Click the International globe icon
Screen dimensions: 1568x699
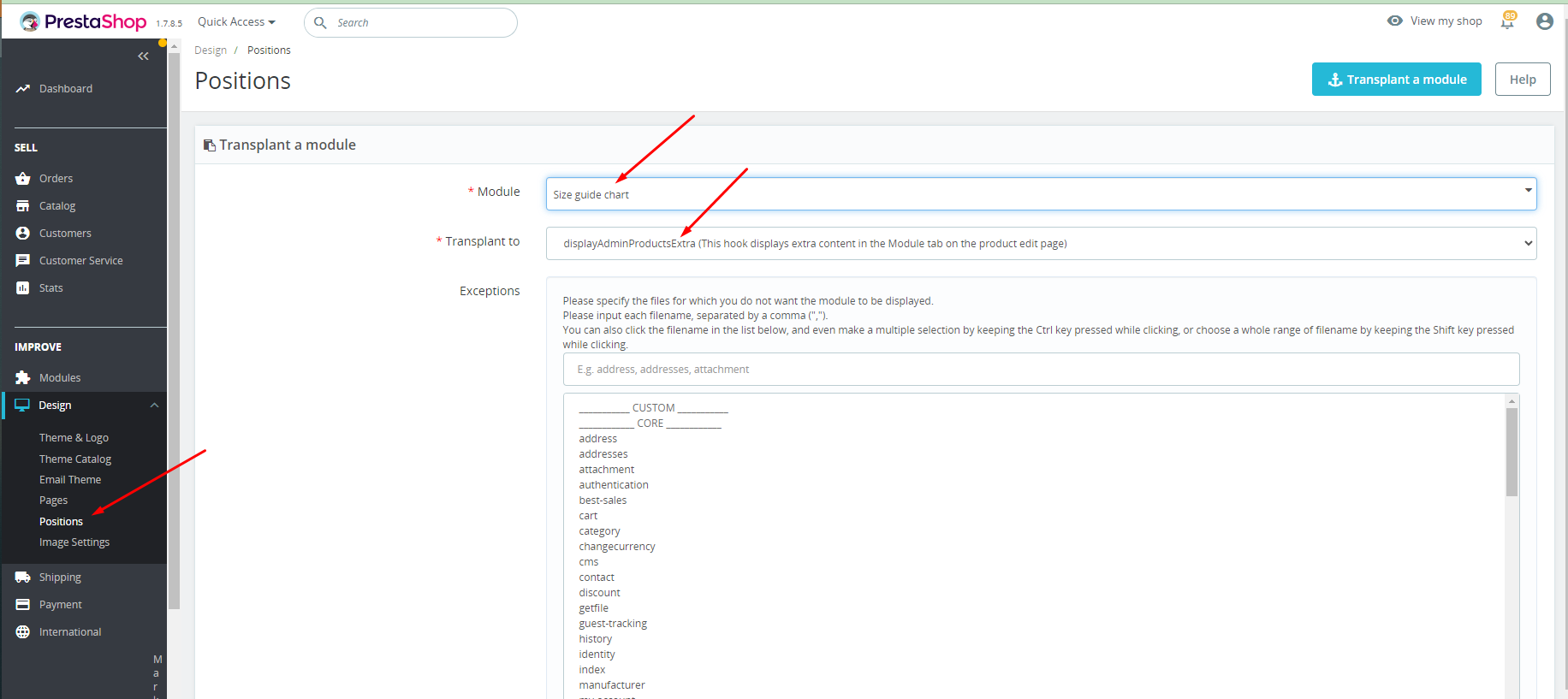pyautogui.click(x=23, y=632)
